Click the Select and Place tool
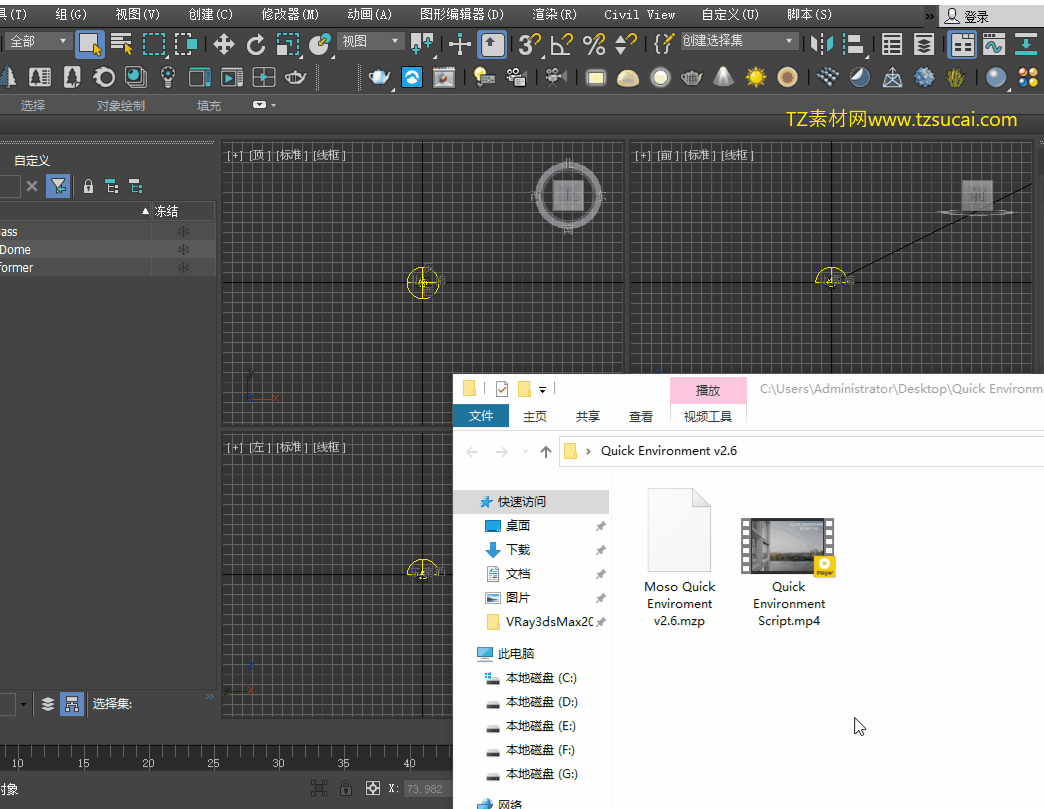 (320, 44)
